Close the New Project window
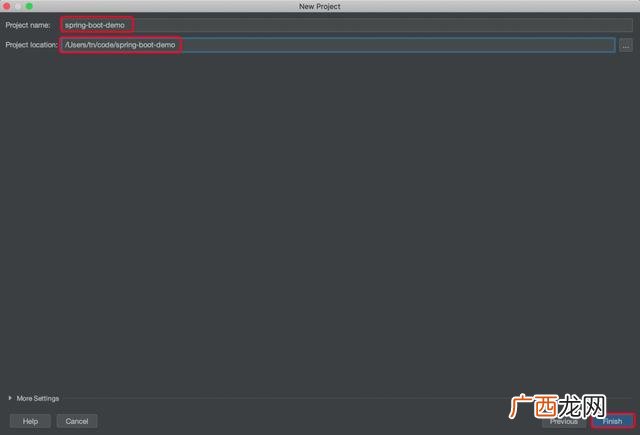The width and height of the screenshot is (640, 435). 7,6
